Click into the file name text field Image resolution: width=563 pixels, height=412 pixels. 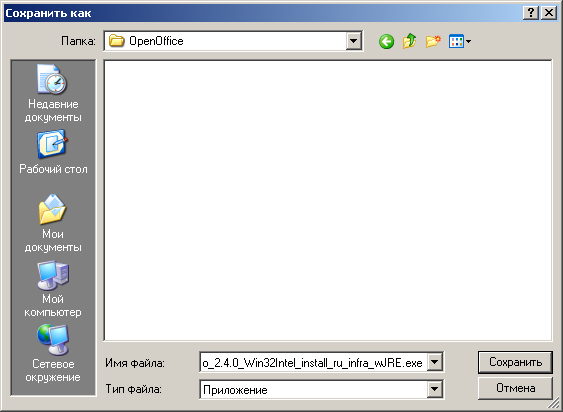(x=313, y=362)
